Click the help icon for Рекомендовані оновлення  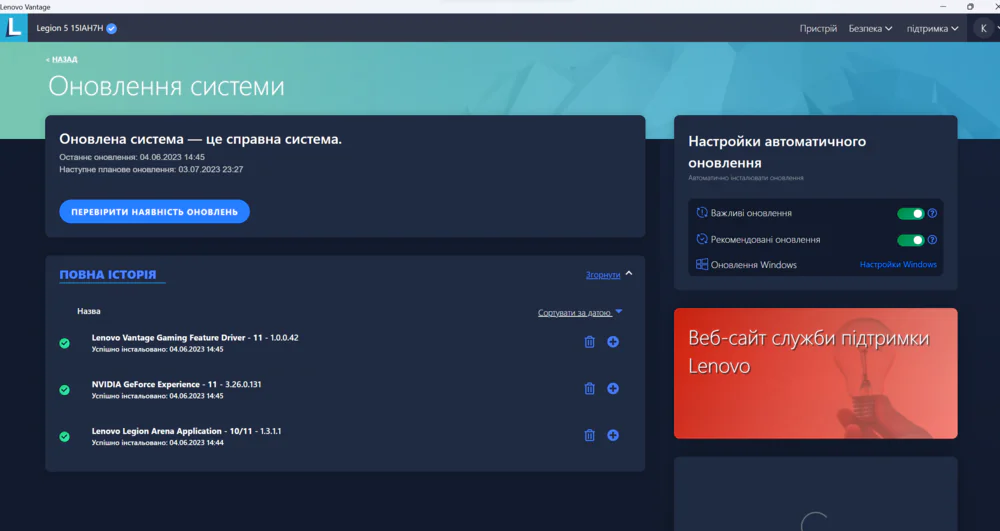pos(932,240)
